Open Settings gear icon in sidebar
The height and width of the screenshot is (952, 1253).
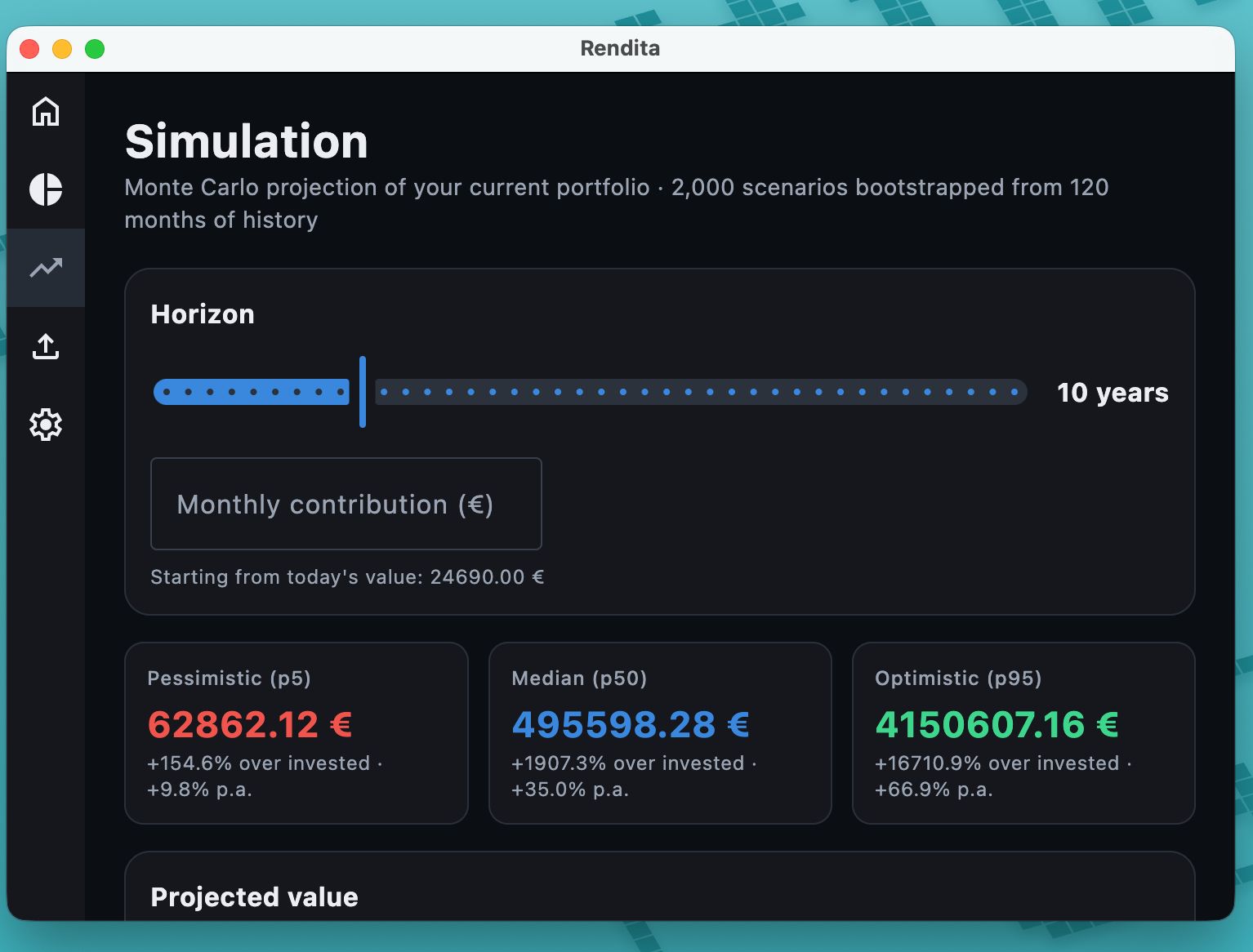pyautogui.click(x=46, y=425)
